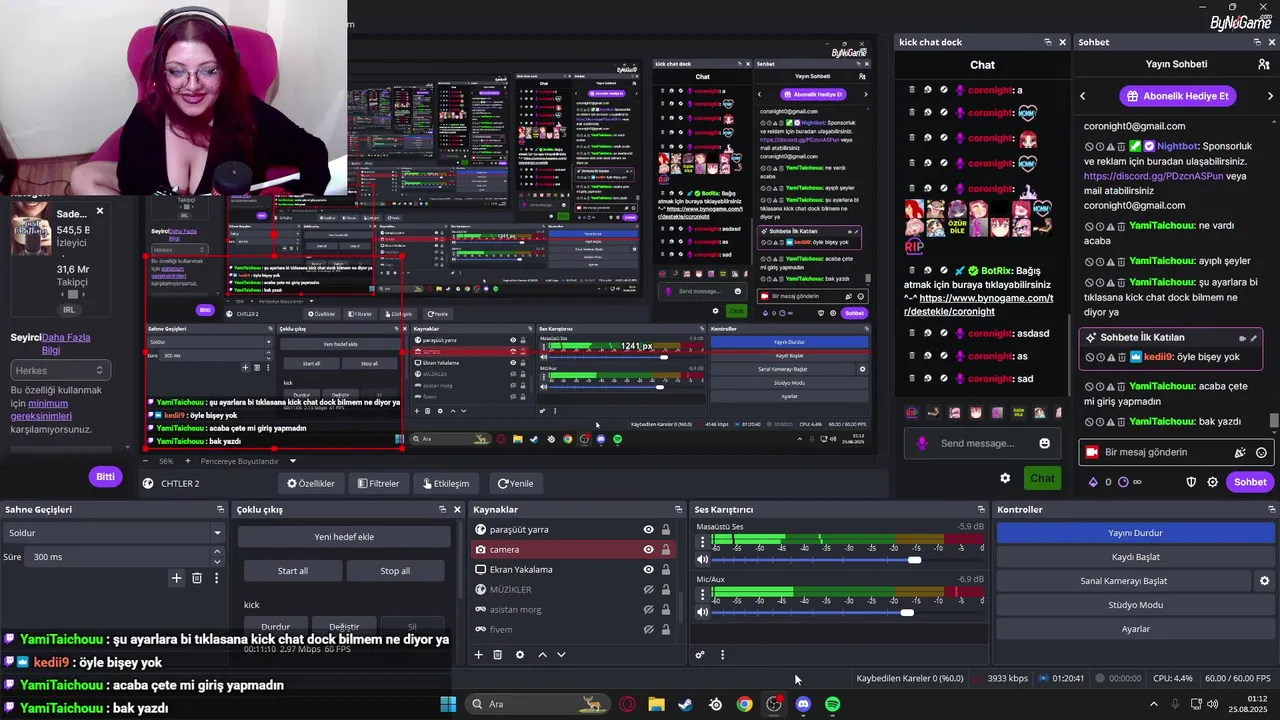Delete transition using Sahne Geçişleri trash icon
Viewport: 1280px width, 720px height.
197,578
